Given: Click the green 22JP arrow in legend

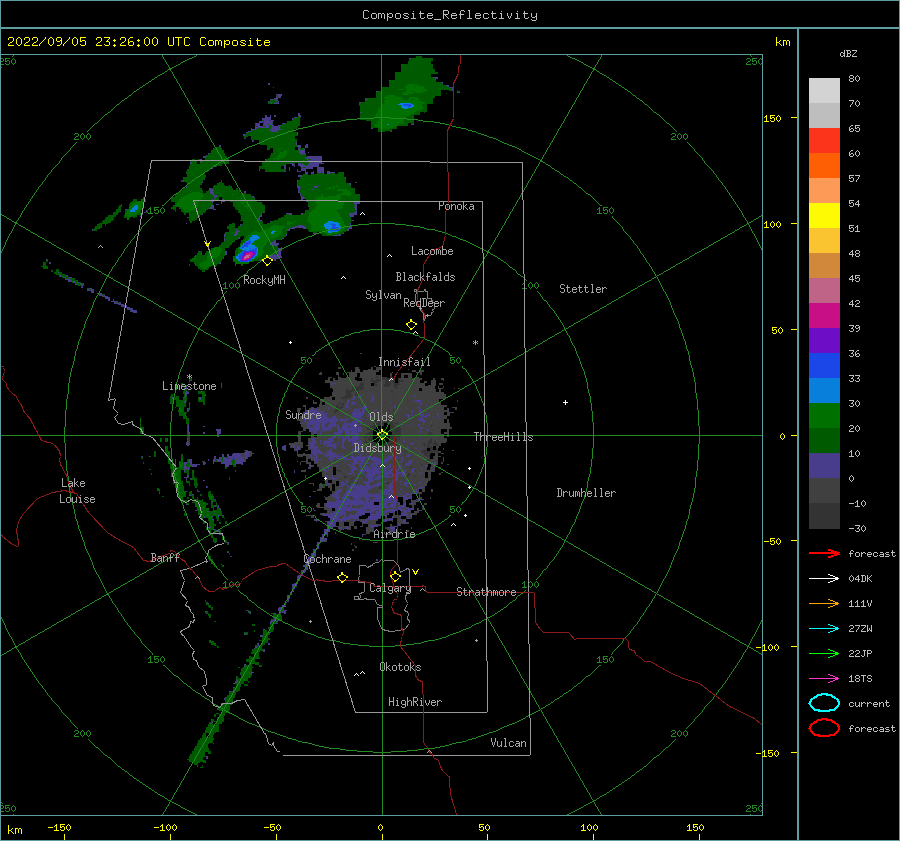Looking at the screenshot, I should pos(824,653).
